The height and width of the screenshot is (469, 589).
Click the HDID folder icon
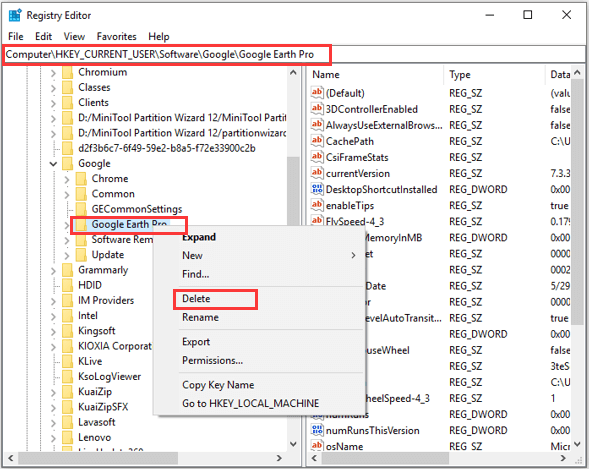pyautogui.click(x=68, y=285)
